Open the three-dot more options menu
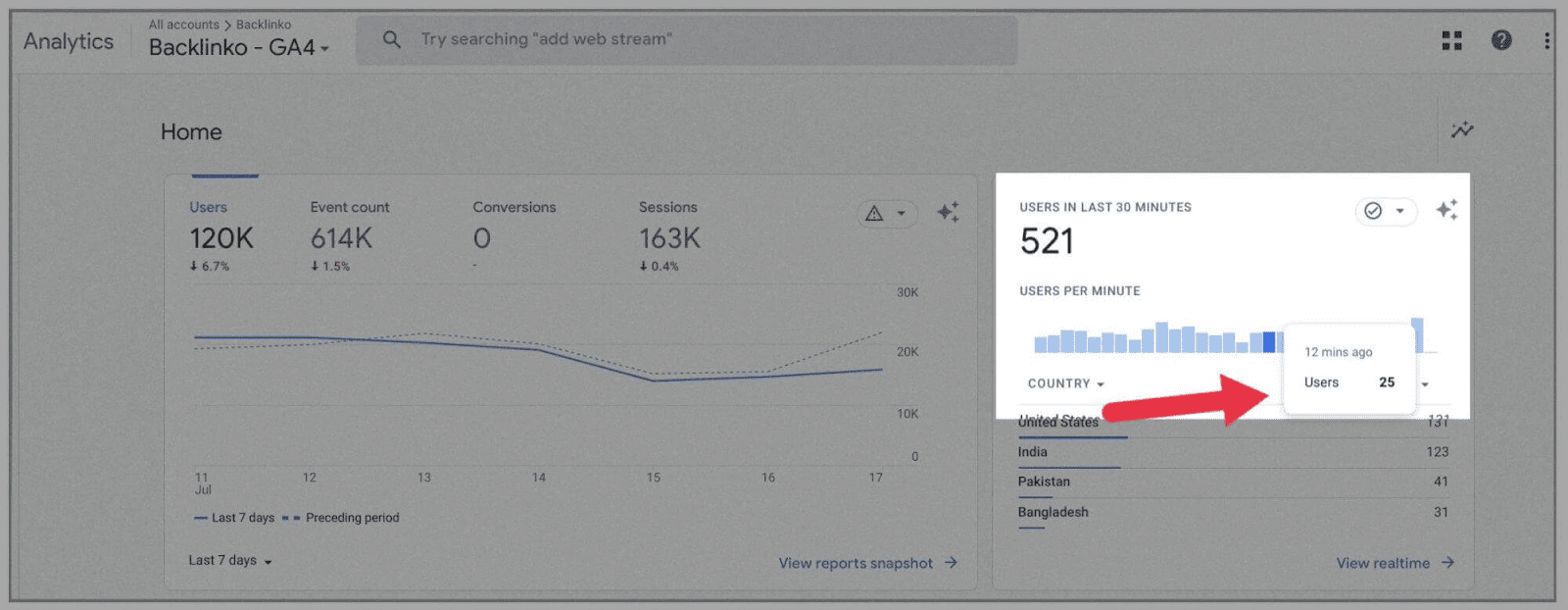The width and height of the screenshot is (1568, 610). [x=1546, y=40]
